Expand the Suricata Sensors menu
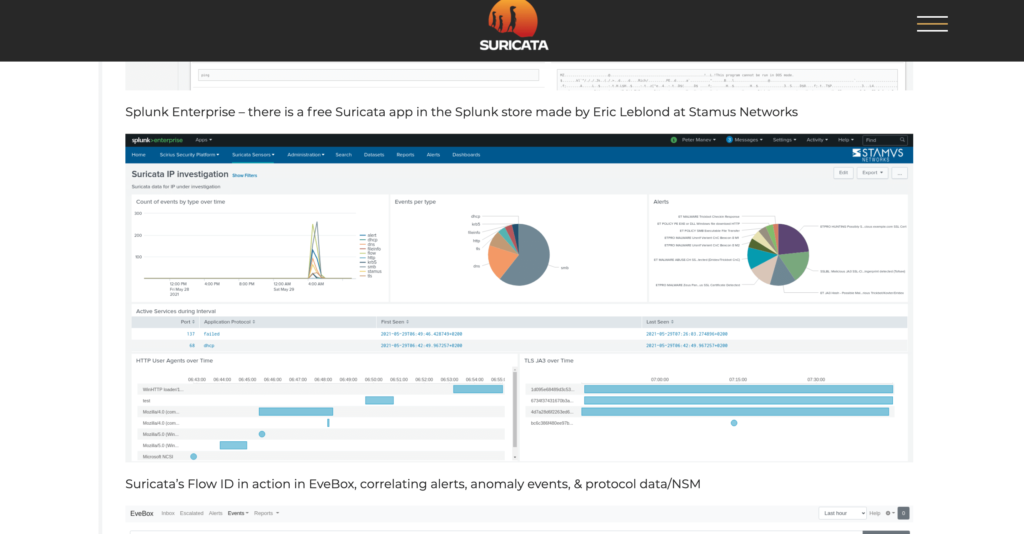 click(253, 155)
